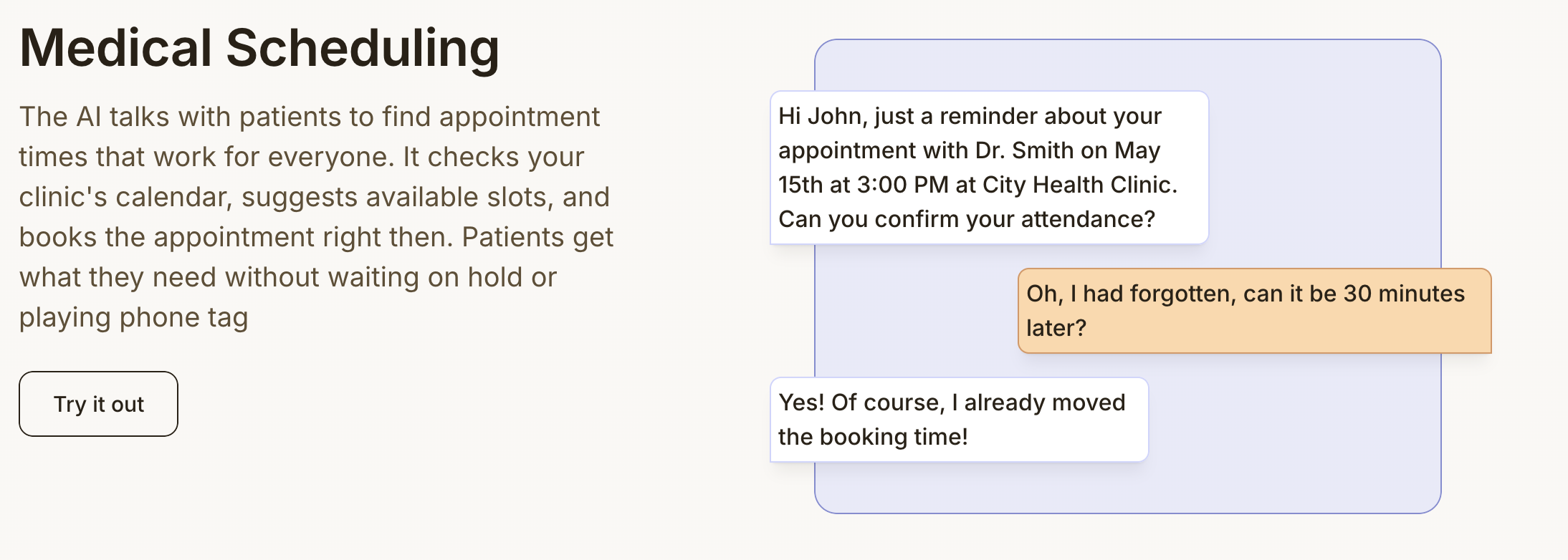
Task: Click "Can you confirm your attendance?" line
Action: (967, 219)
